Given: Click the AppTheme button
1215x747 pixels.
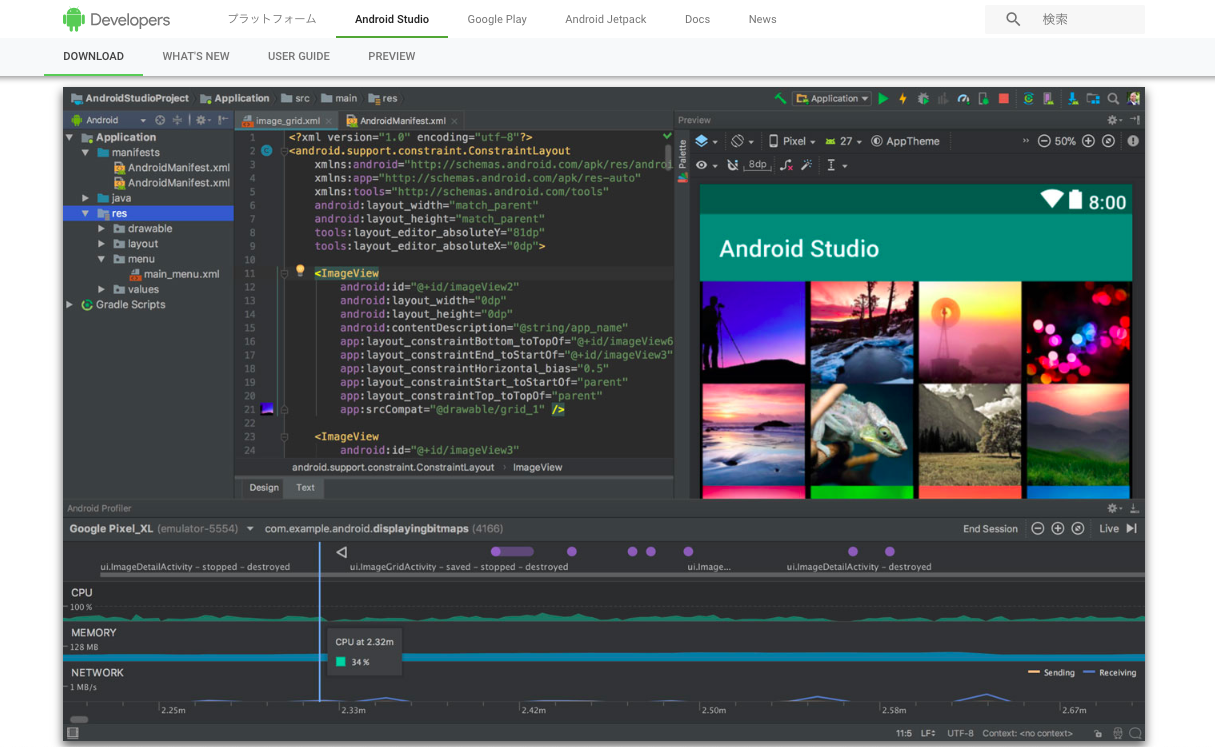Looking at the screenshot, I should 906,141.
